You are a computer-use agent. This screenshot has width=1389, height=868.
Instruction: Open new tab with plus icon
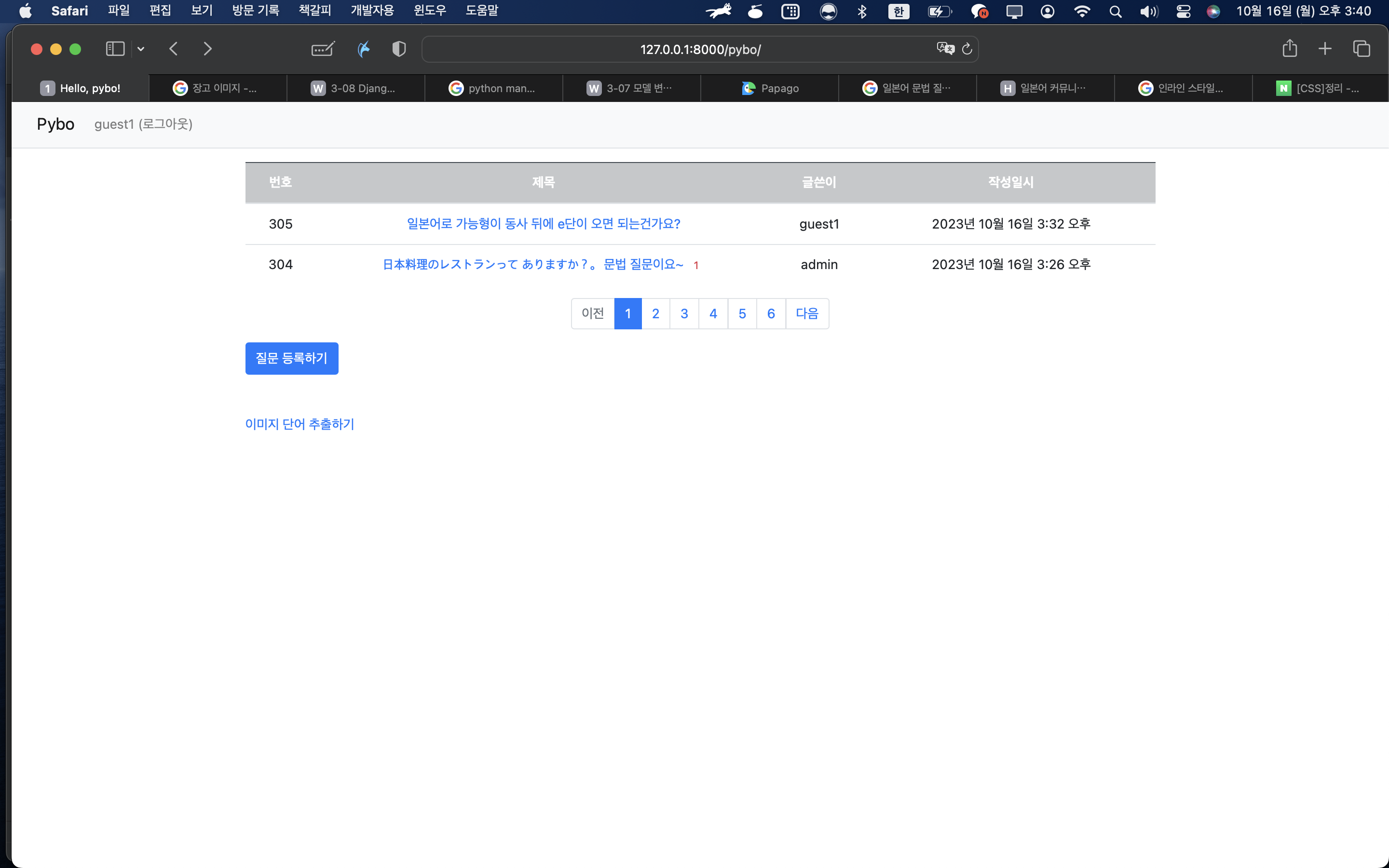click(1325, 49)
